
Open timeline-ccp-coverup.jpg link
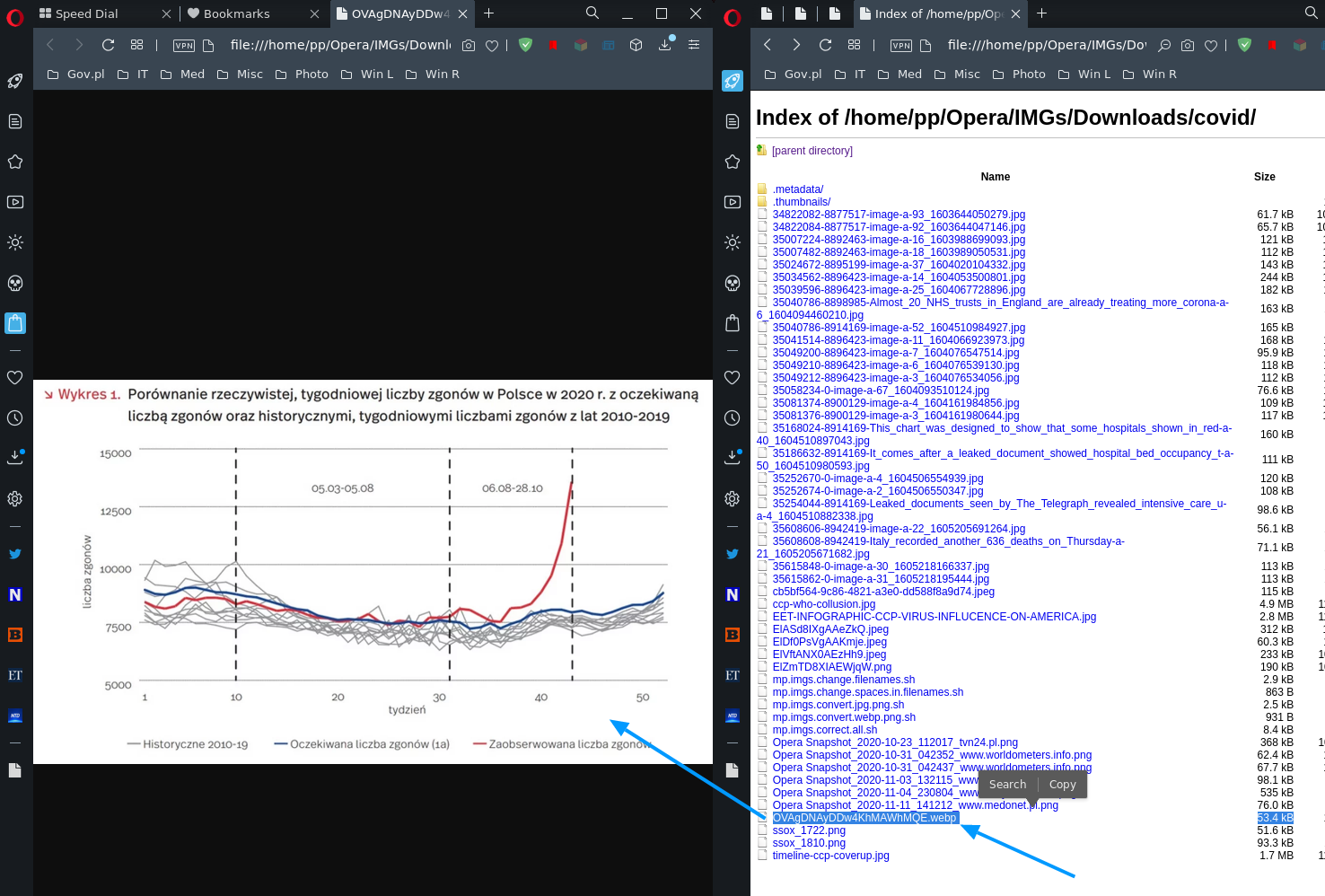pos(831,856)
